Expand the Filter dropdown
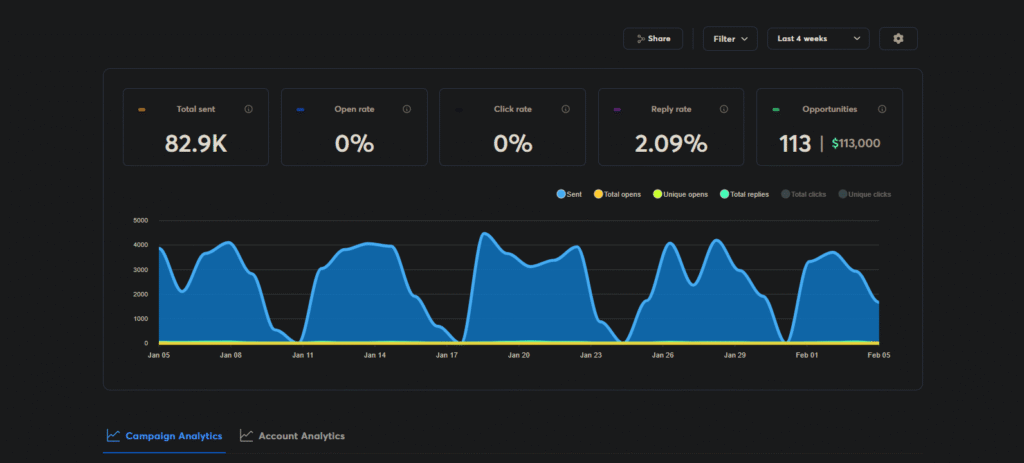This screenshot has height=463, width=1024. coord(729,39)
